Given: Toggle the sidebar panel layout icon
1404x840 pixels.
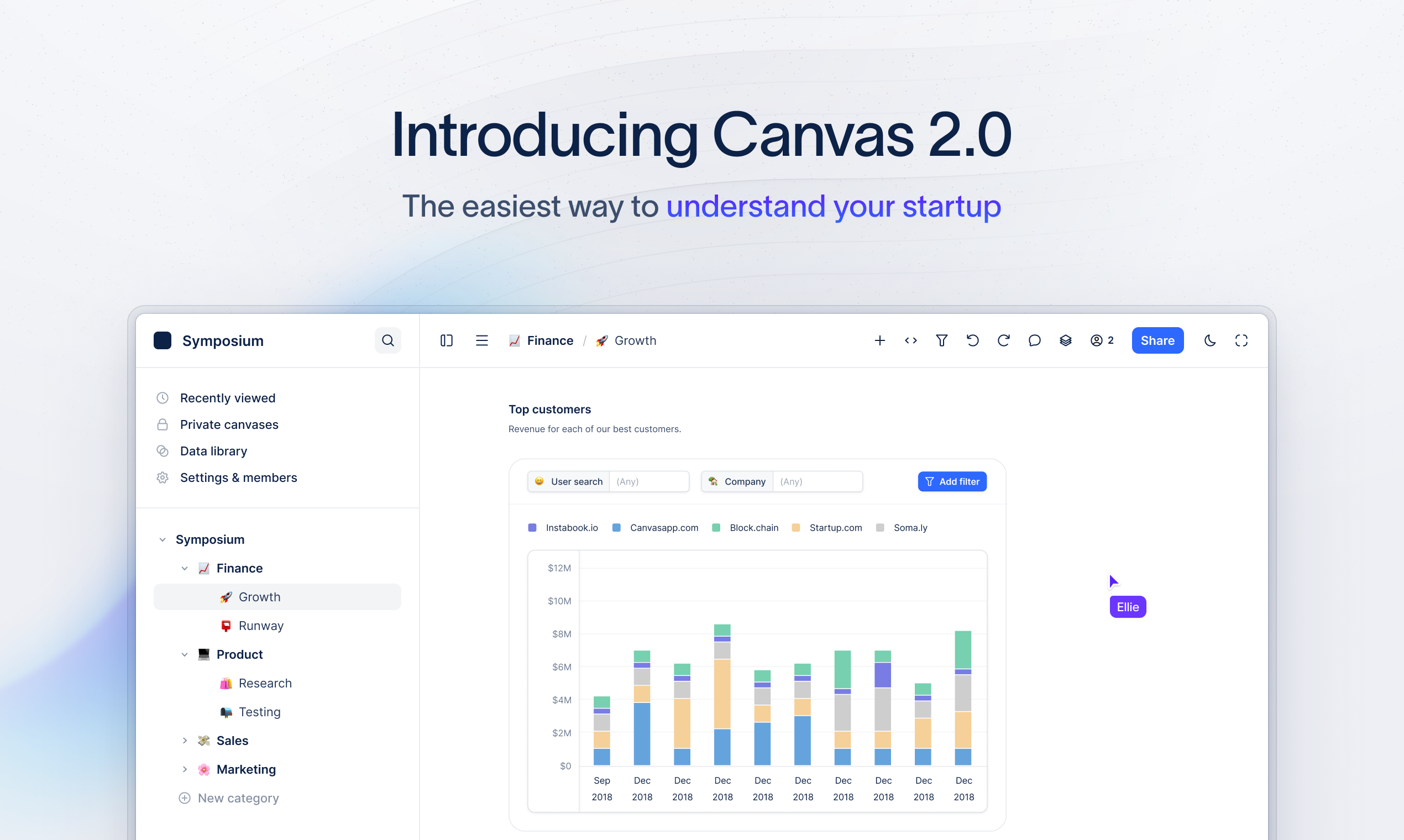Looking at the screenshot, I should click(446, 340).
